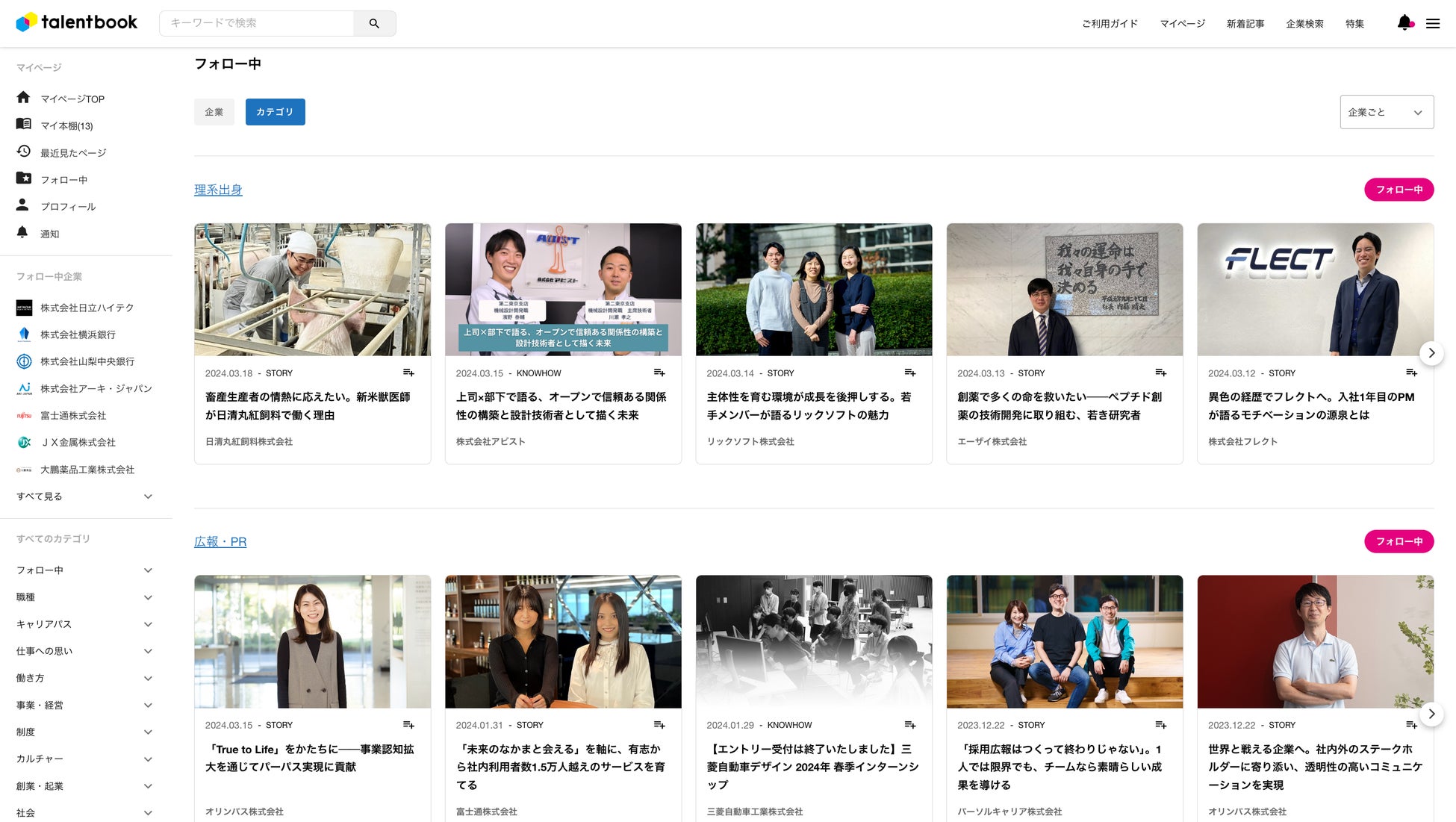Add 日清丸紅飼料 story to bookshelf icon

(408, 373)
